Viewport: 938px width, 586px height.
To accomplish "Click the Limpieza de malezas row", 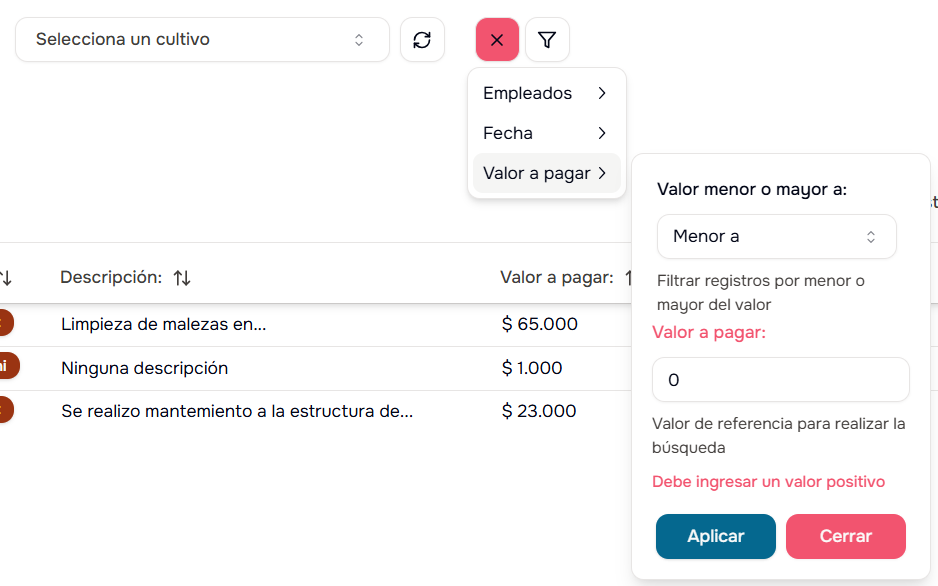I will click(x=163, y=324).
